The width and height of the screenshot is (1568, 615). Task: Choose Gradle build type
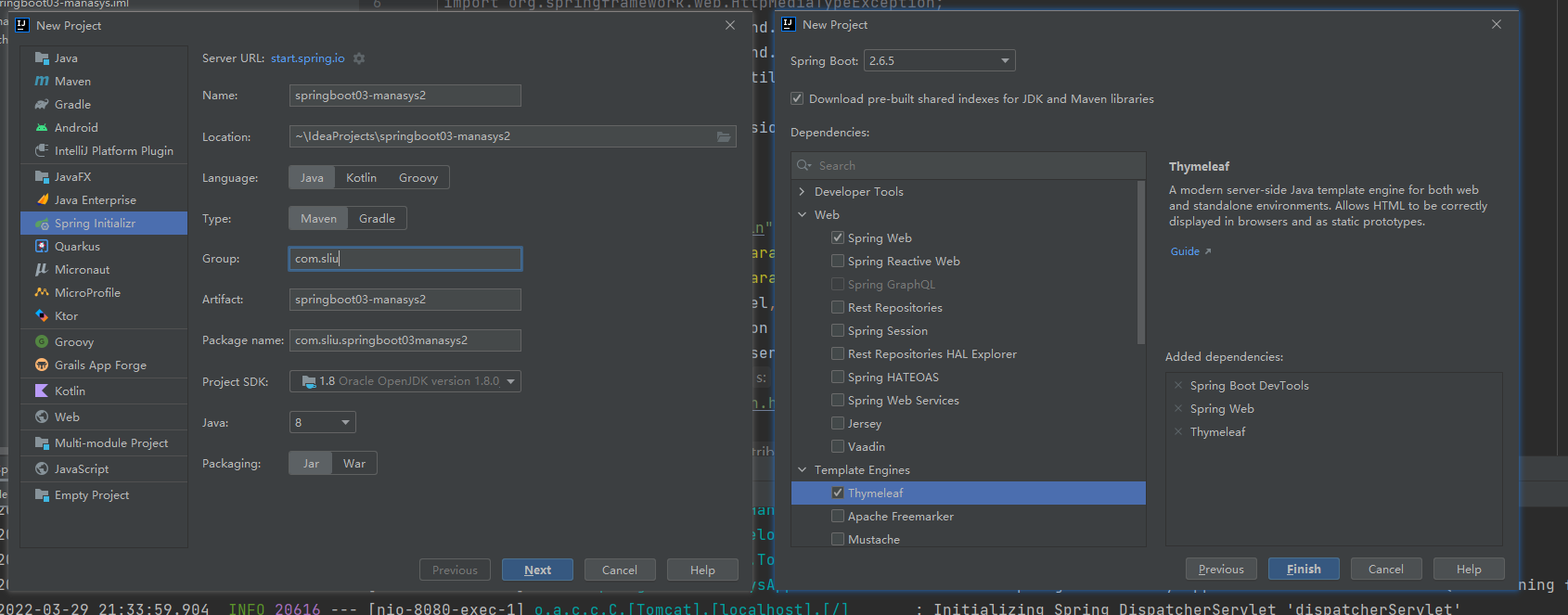[377, 218]
